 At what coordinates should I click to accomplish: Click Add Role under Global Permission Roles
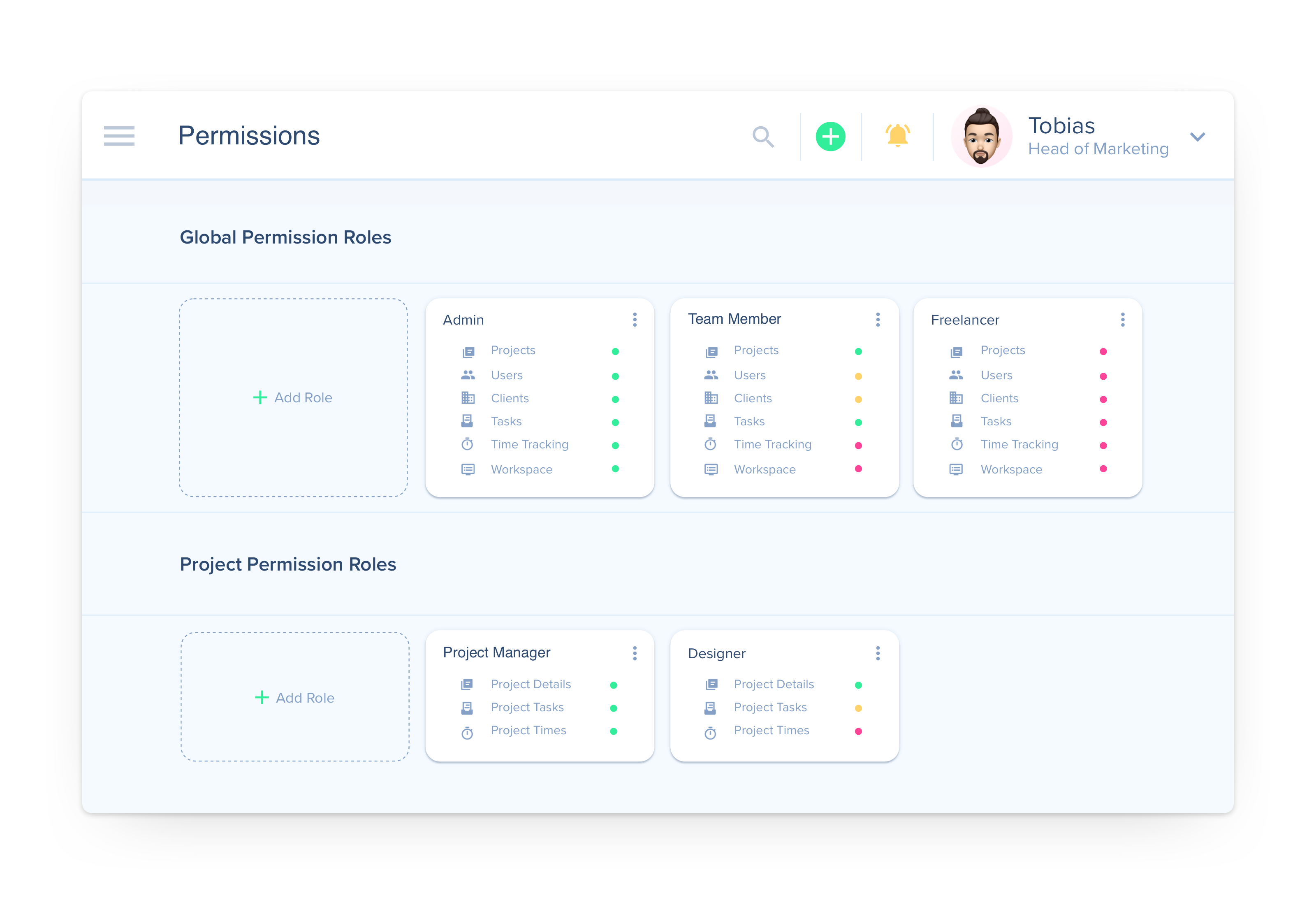(x=292, y=397)
